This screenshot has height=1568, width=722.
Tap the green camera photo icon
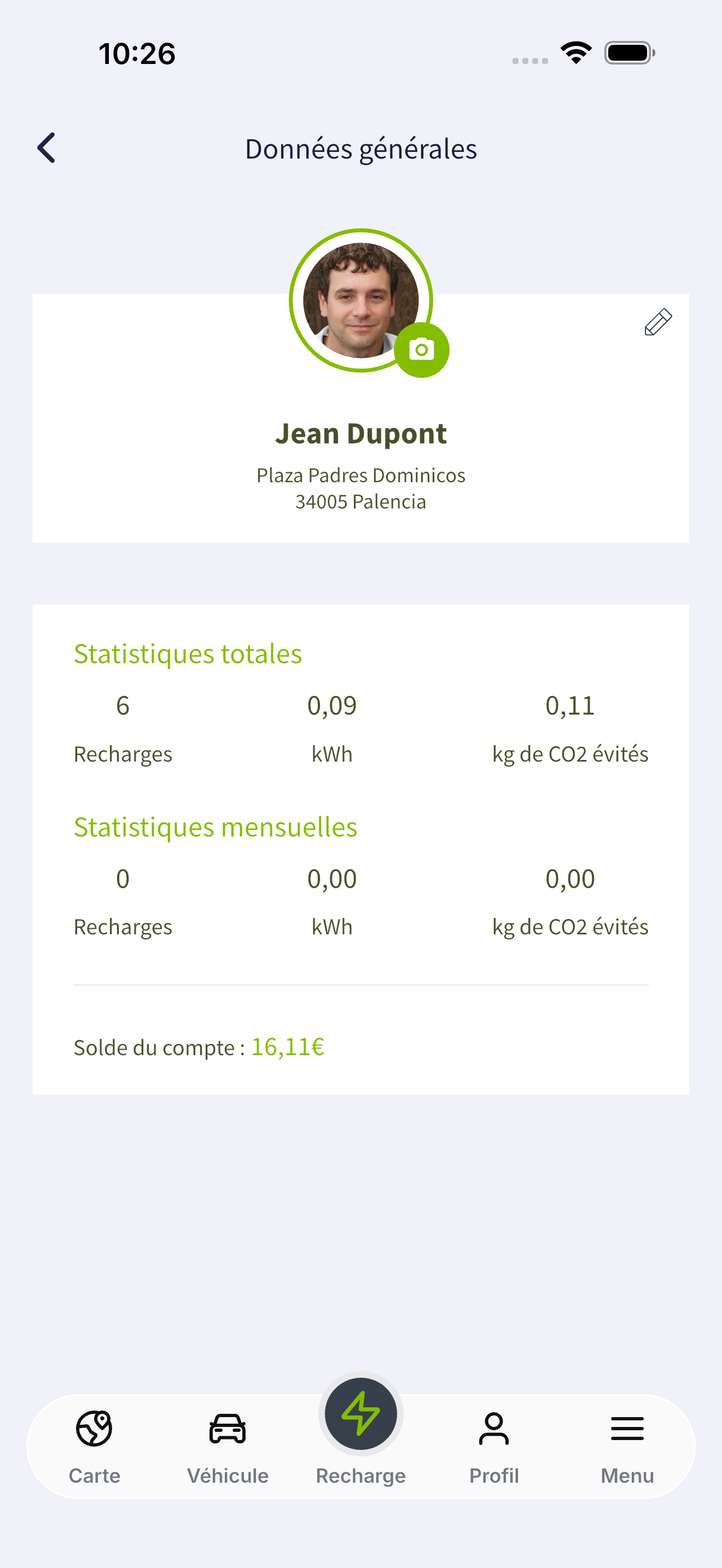pos(421,350)
